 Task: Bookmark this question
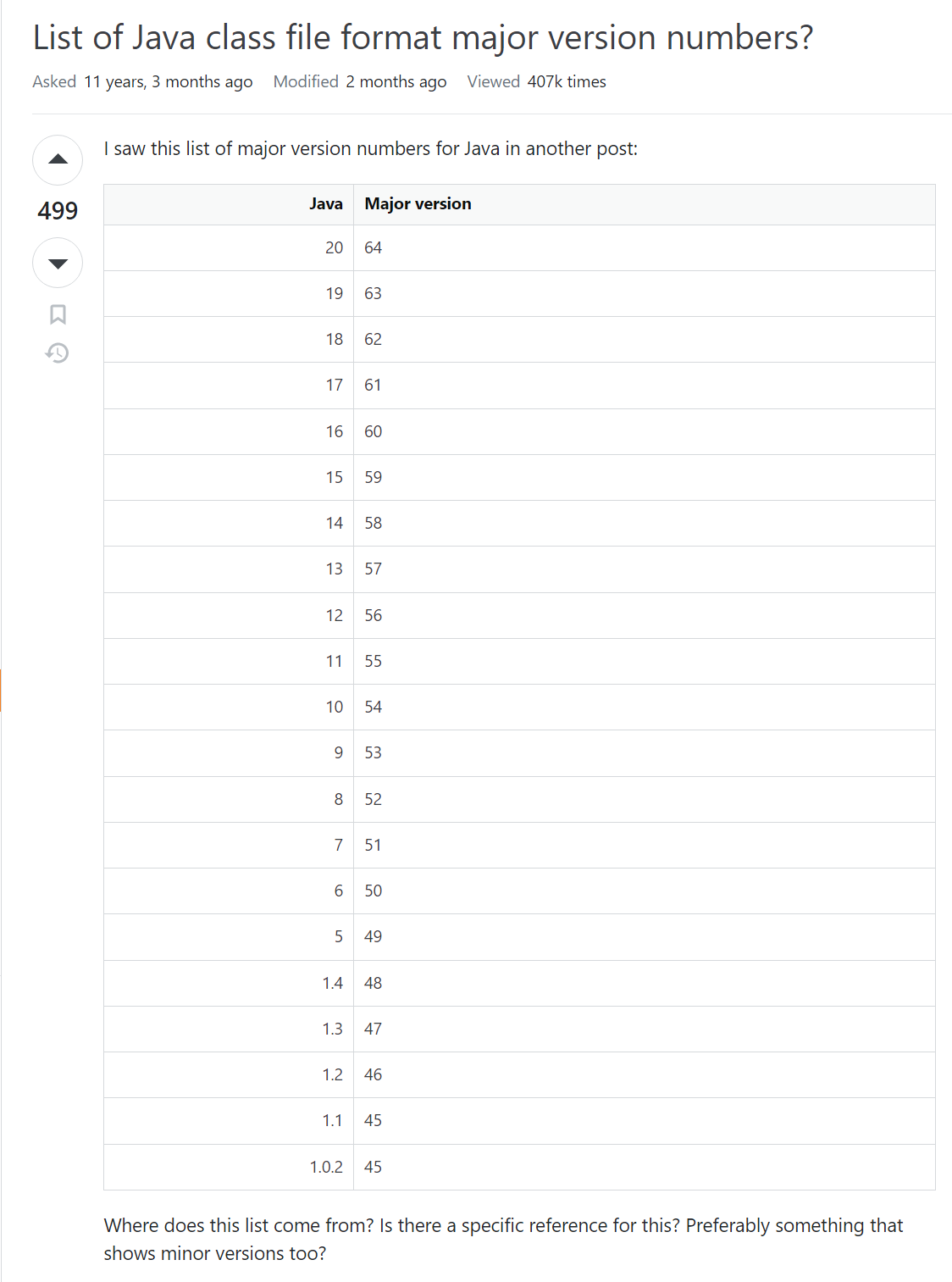tap(58, 314)
